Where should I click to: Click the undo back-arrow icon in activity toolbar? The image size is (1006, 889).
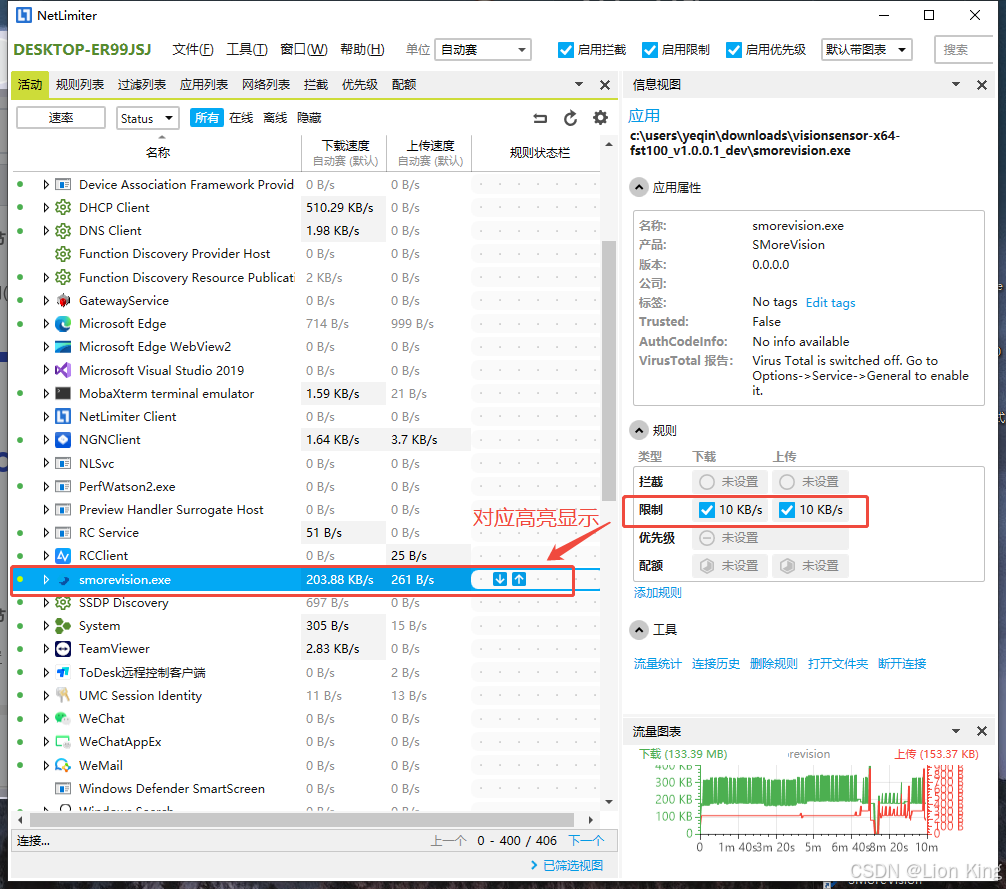[540, 118]
